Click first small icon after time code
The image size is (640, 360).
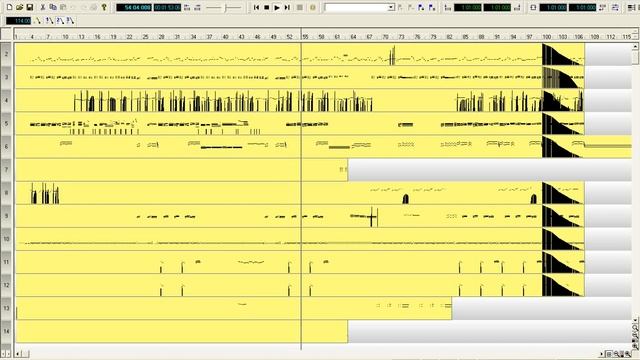tap(187, 7)
